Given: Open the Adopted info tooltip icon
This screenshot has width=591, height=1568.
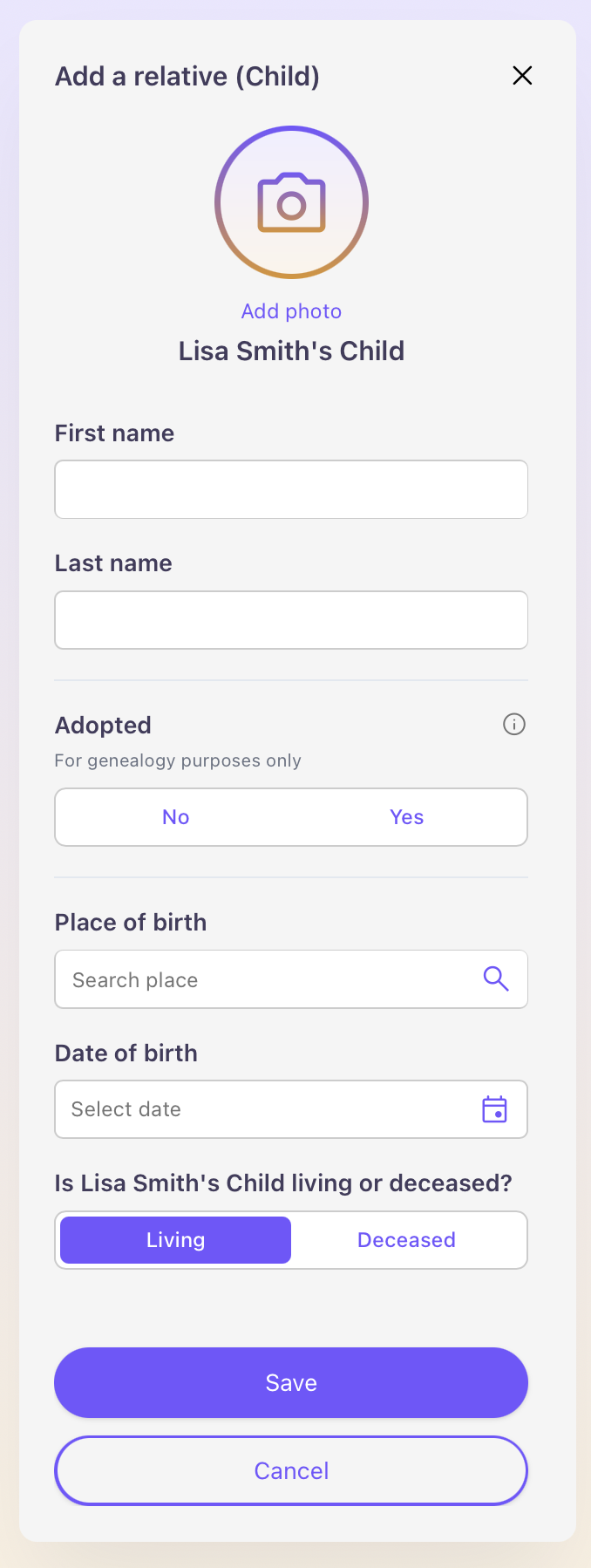Looking at the screenshot, I should 514,724.
